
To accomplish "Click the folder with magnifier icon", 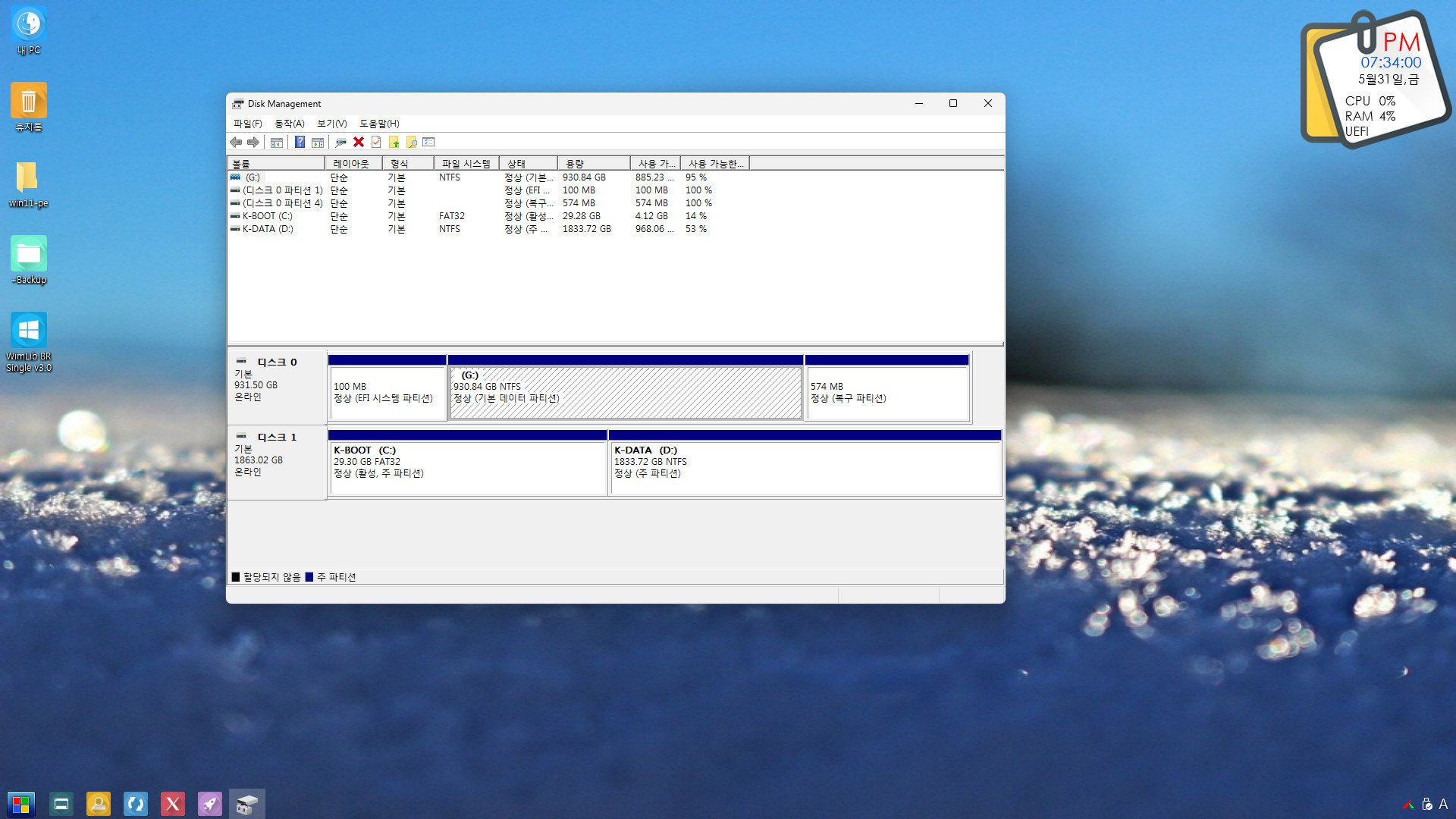I will (412, 142).
